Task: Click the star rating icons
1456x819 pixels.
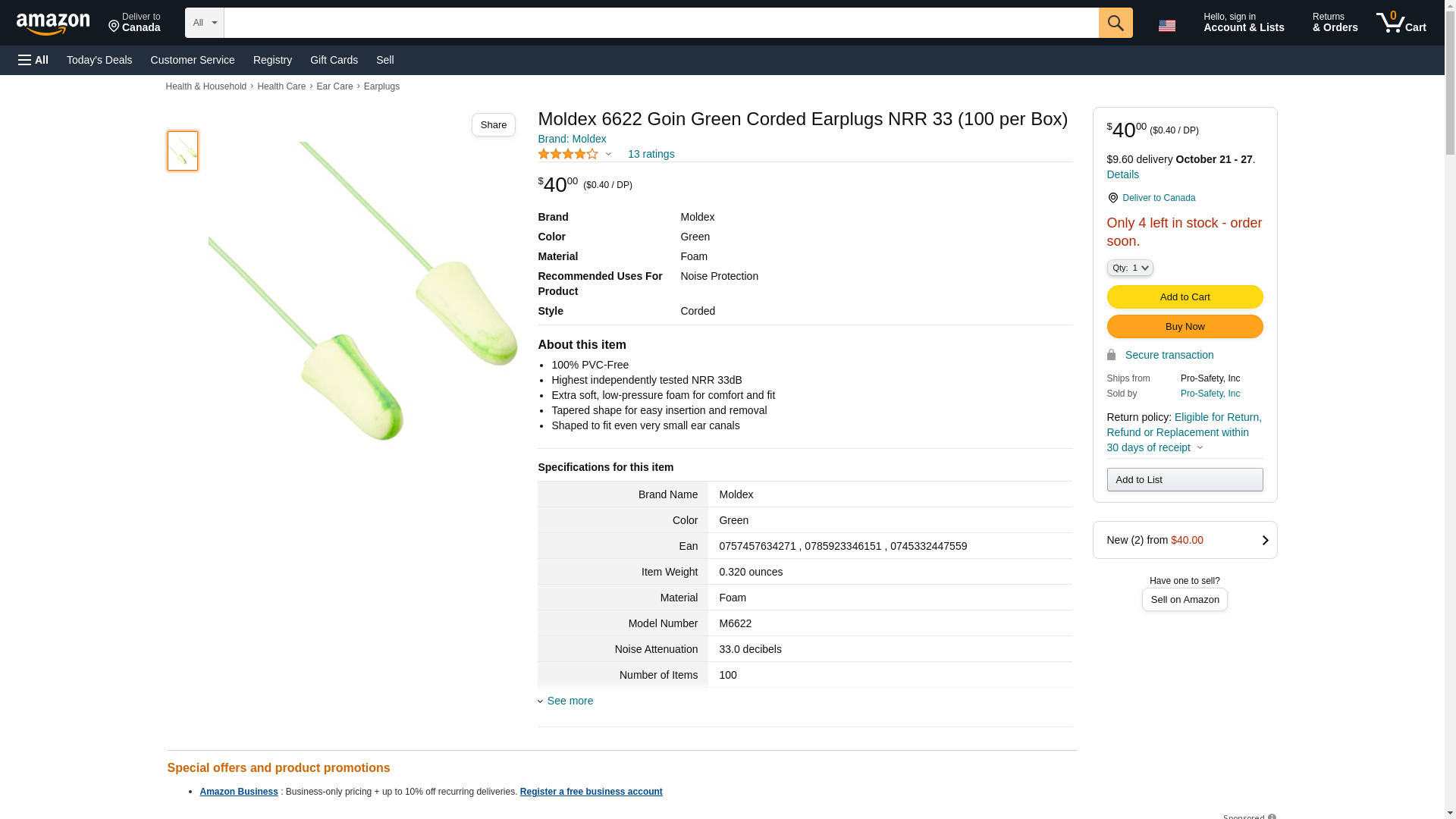Action: (x=568, y=155)
